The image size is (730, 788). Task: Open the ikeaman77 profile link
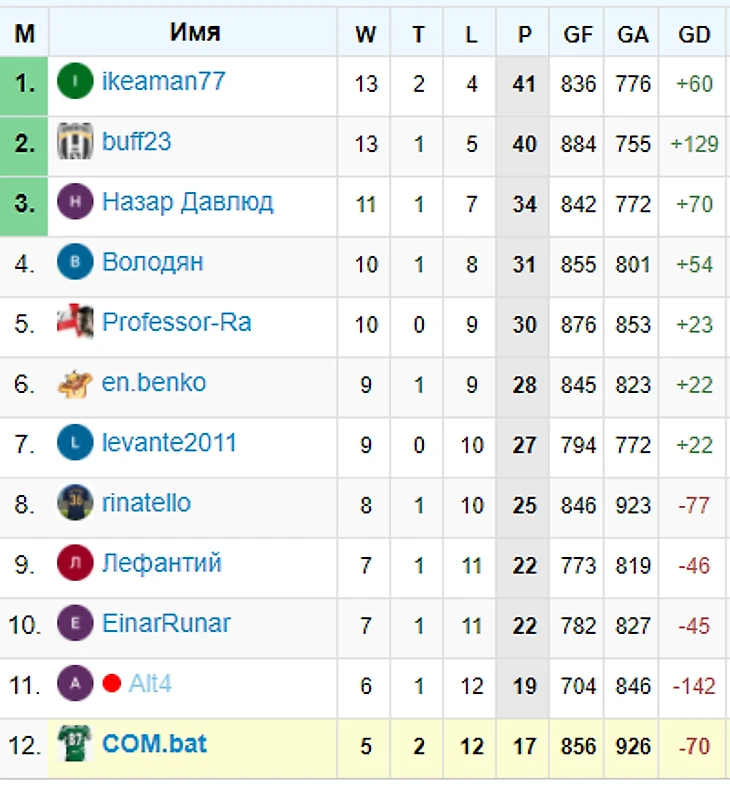(x=163, y=81)
